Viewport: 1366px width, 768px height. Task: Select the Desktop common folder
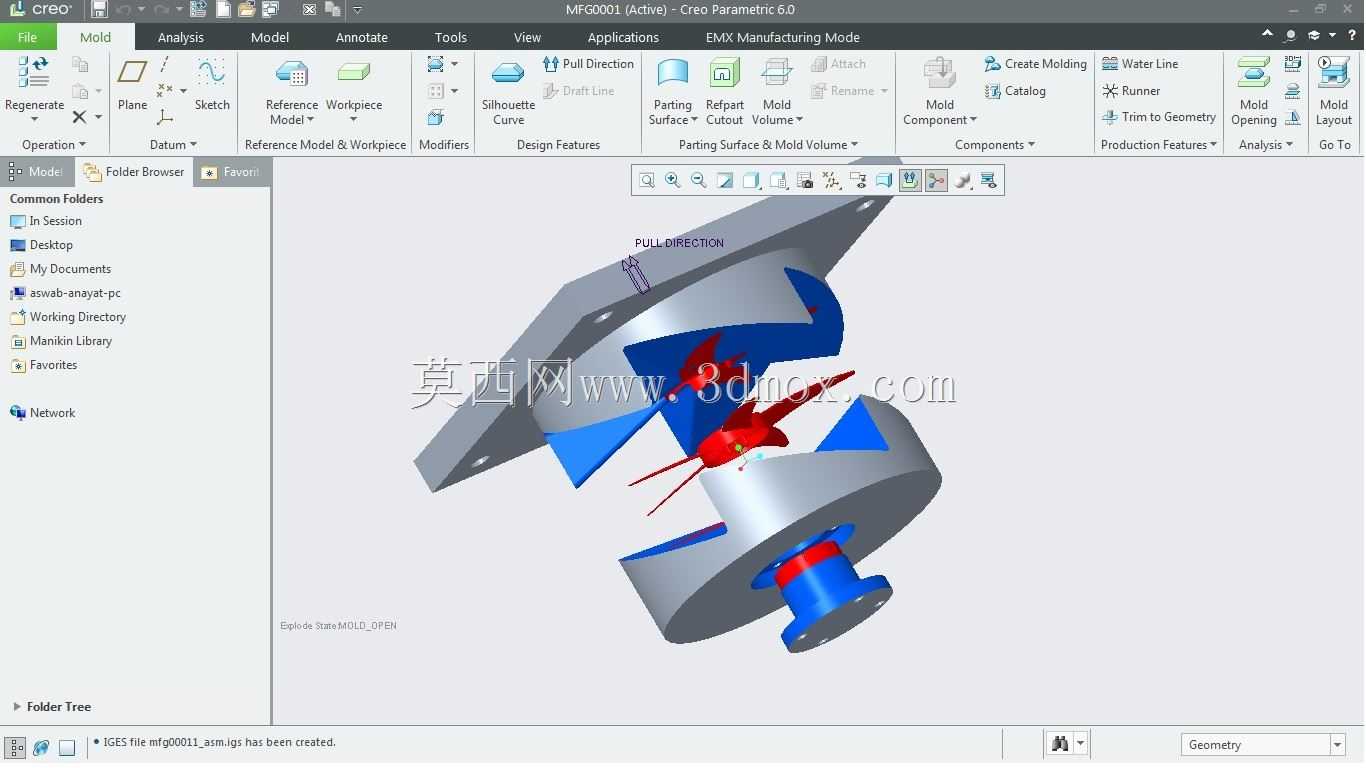pyautogui.click(x=41, y=245)
